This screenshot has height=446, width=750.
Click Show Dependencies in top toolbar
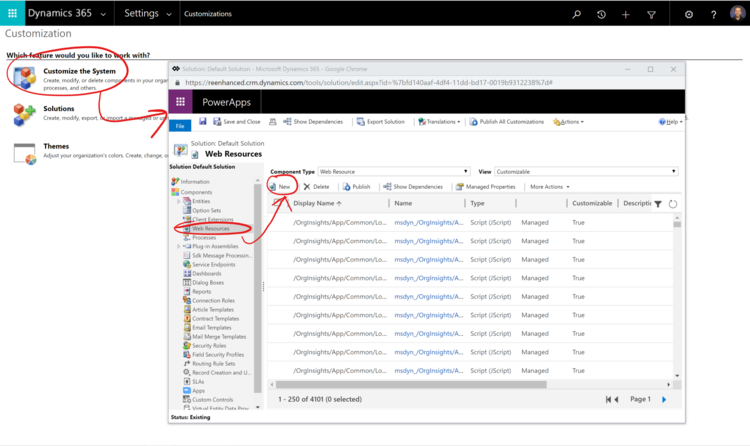point(313,122)
